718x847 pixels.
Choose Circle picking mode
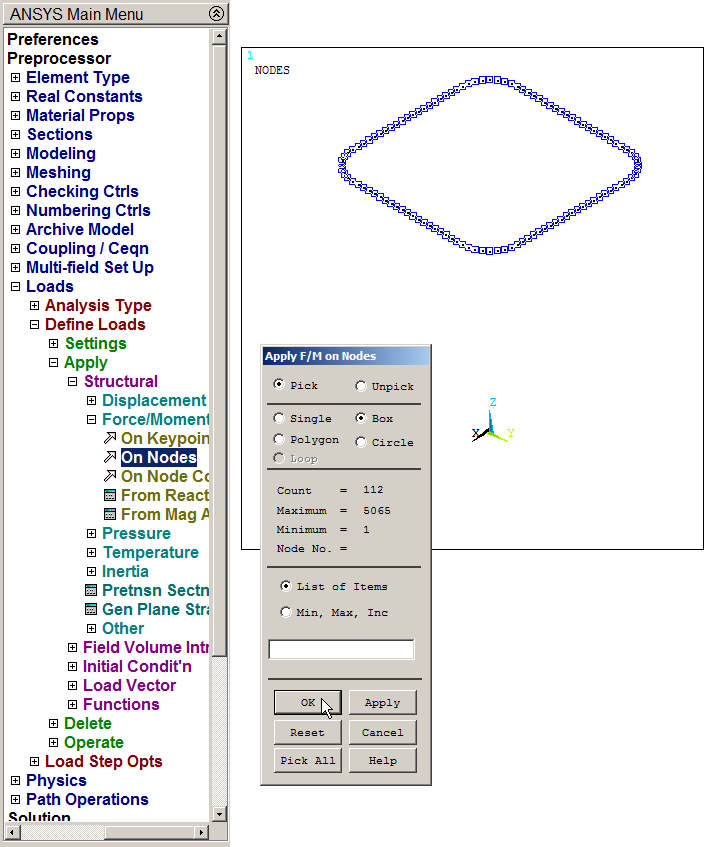click(x=361, y=442)
